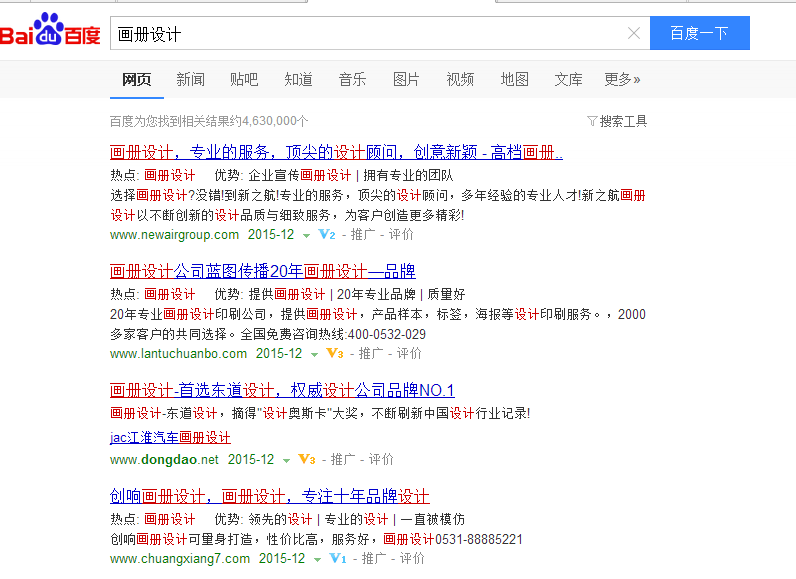The height and width of the screenshot is (579, 796).
Task: Expand dropdown arrow after lantuchuanbo.com date
Action: click(314, 354)
